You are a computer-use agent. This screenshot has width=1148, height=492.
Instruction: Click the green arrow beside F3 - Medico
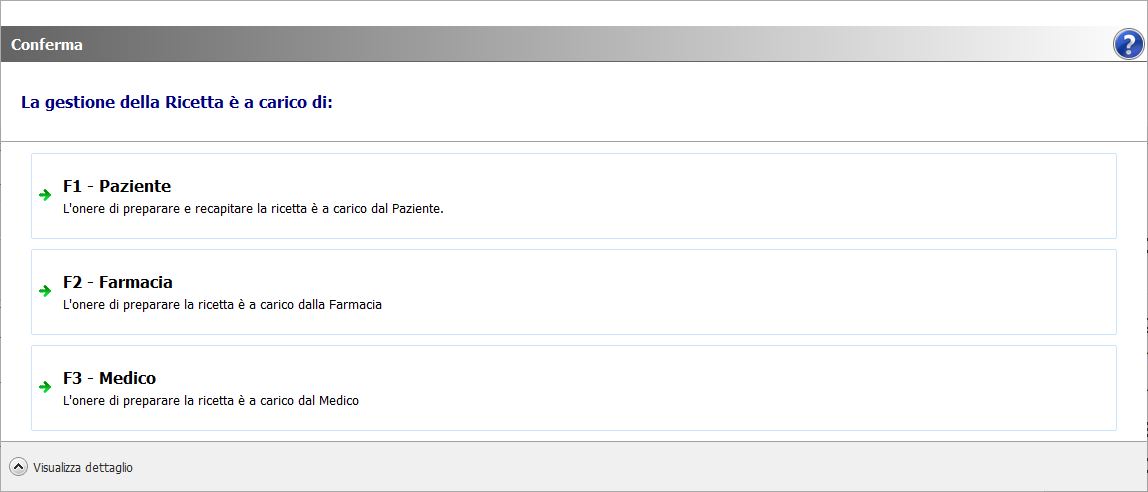click(x=45, y=387)
